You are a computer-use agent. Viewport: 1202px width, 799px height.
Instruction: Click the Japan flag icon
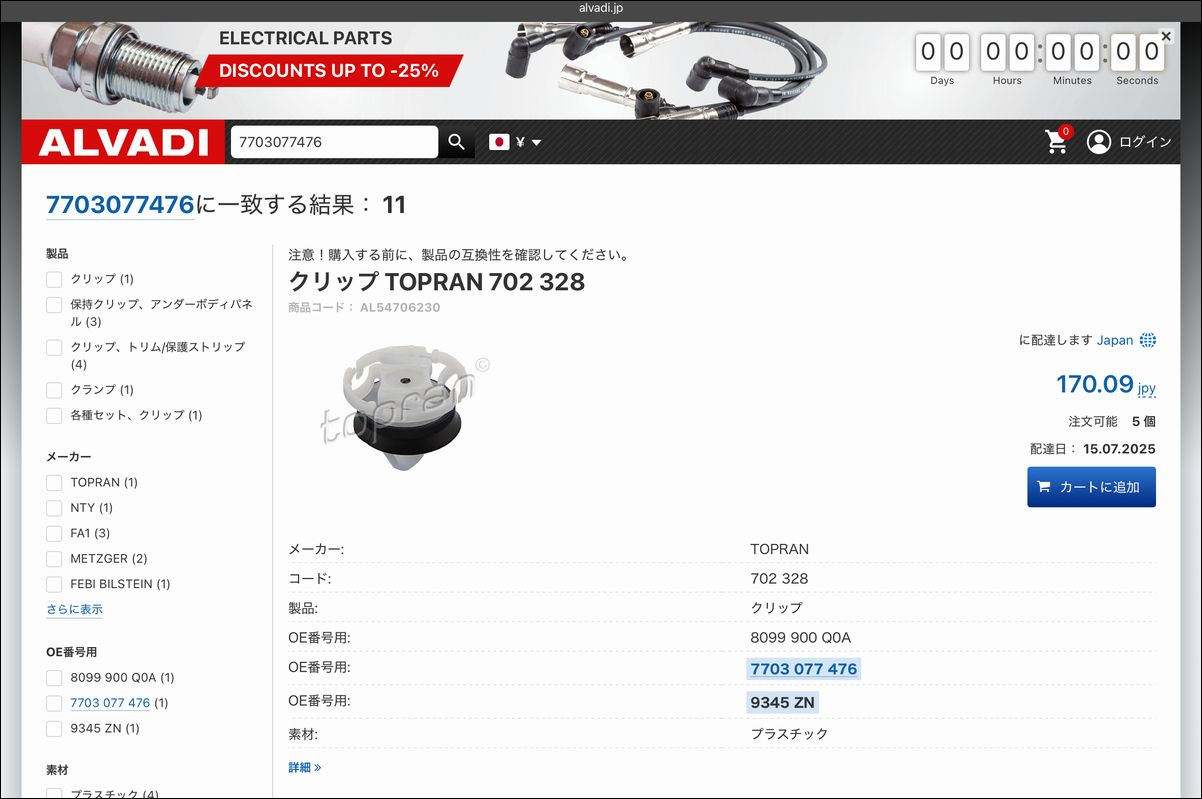coord(499,142)
